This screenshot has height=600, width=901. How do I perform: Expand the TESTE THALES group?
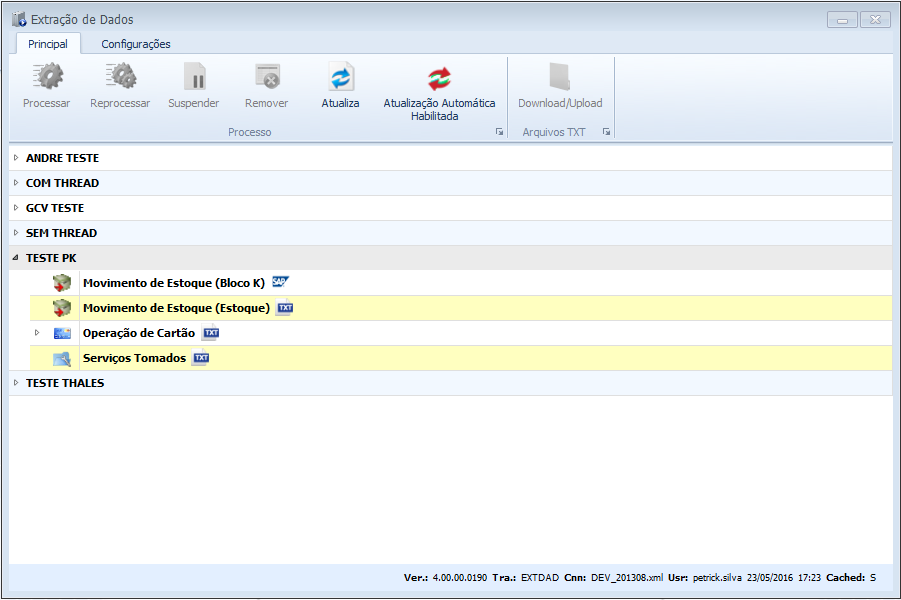pos(16,383)
